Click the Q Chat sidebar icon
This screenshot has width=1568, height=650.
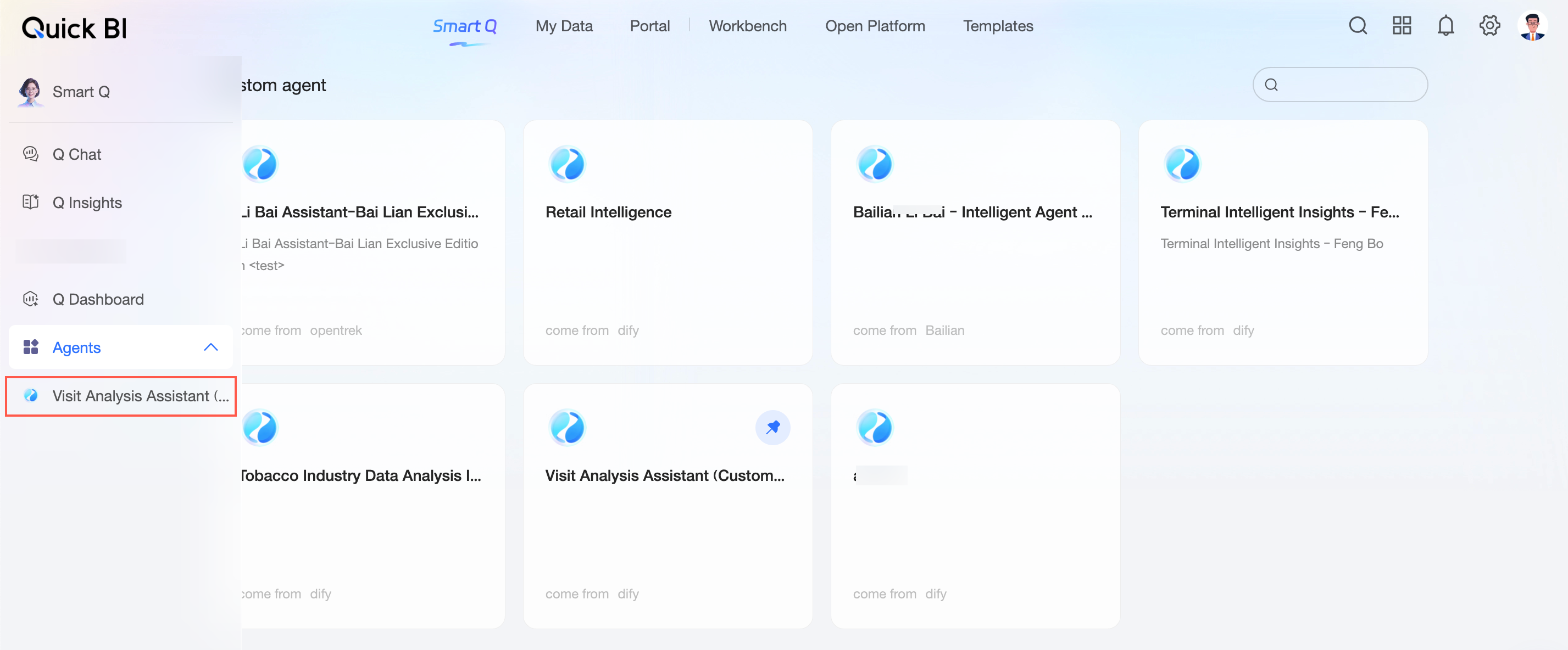tap(30, 154)
